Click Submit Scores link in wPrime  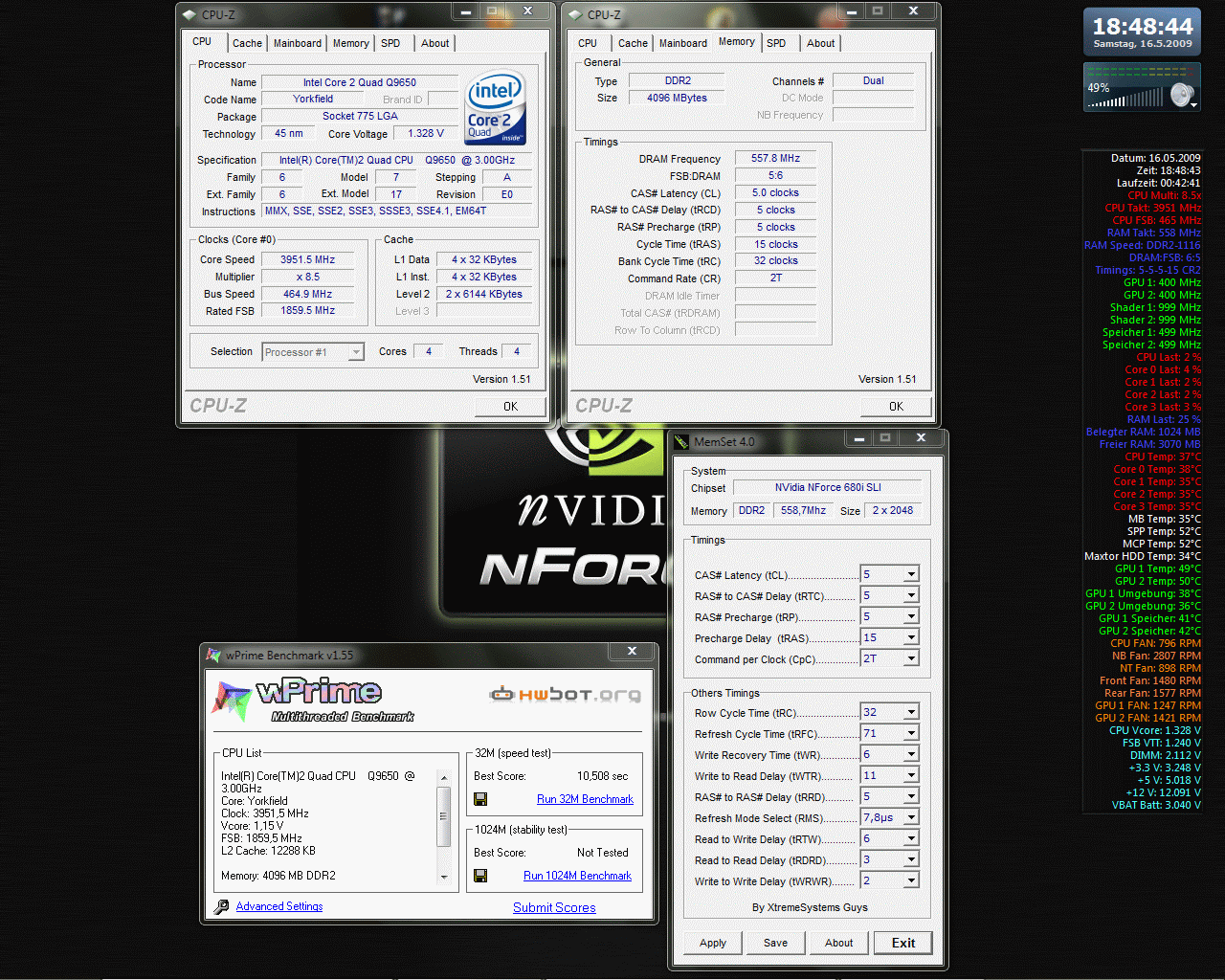click(554, 907)
